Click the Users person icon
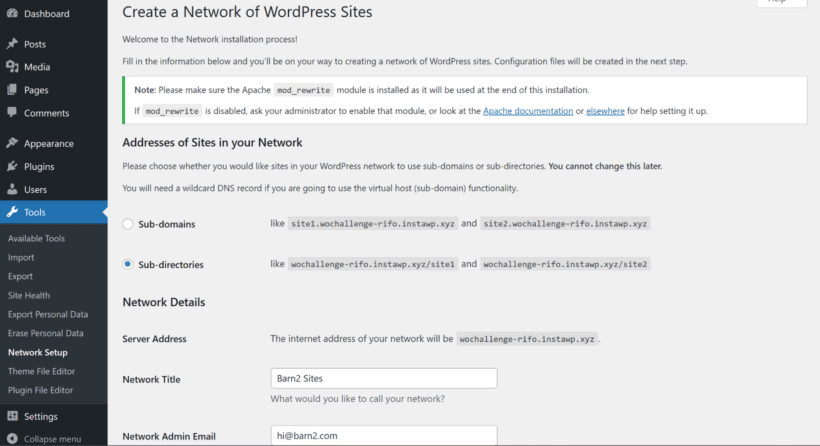Screen dimensions: 820x446 click(12, 189)
